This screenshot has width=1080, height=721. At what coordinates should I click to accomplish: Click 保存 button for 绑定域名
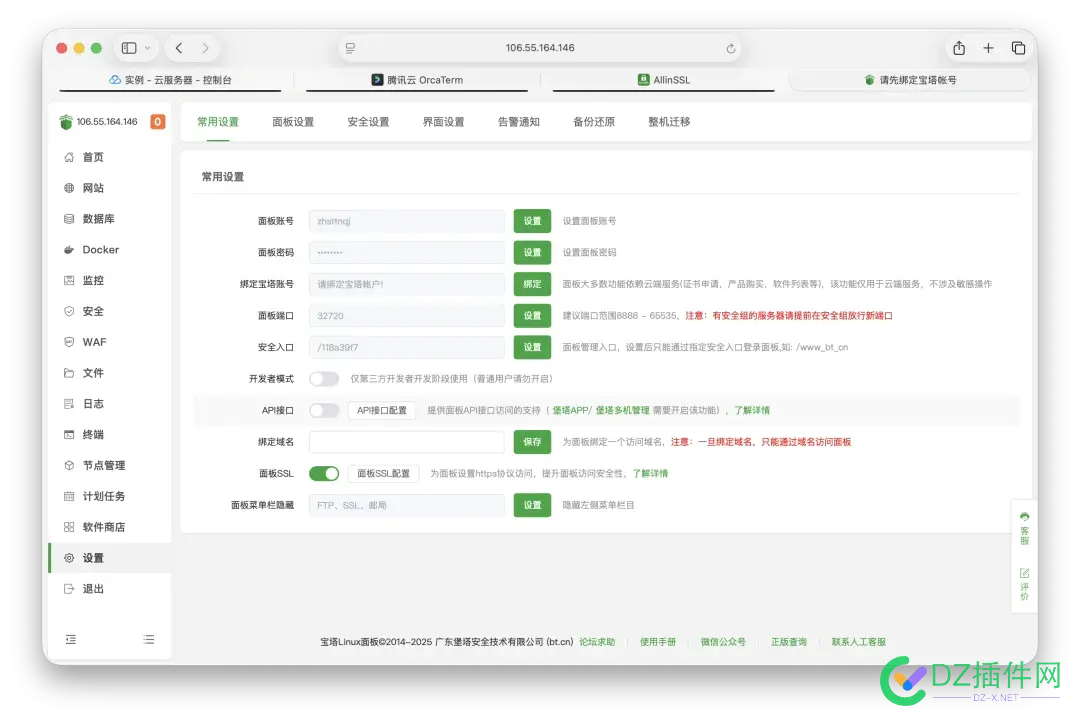pos(532,442)
